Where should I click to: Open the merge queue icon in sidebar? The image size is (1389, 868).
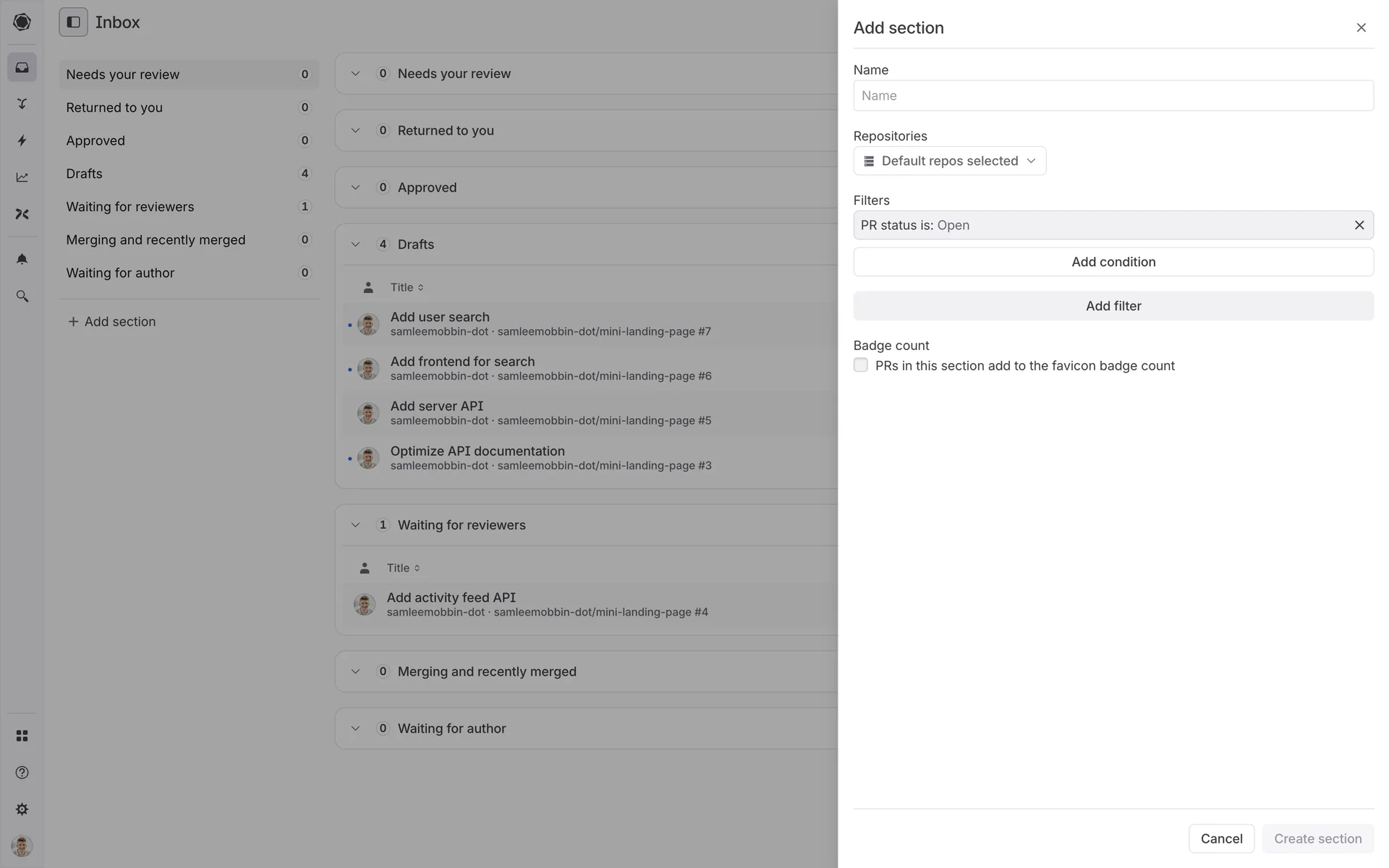click(x=22, y=103)
